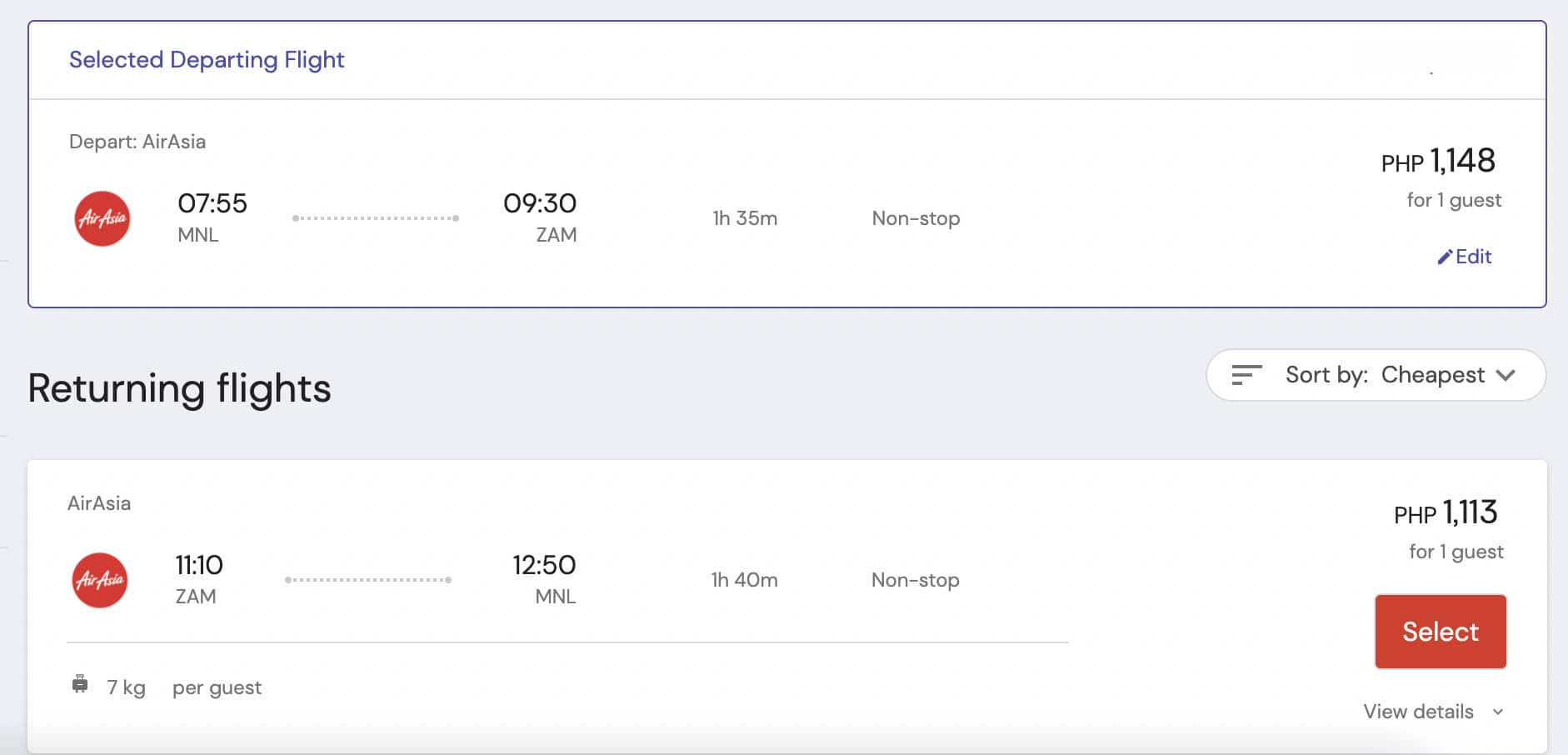The height and width of the screenshot is (755, 1568).
Task: Click the baggage icon next to 7 kg
Action: coord(80,685)
